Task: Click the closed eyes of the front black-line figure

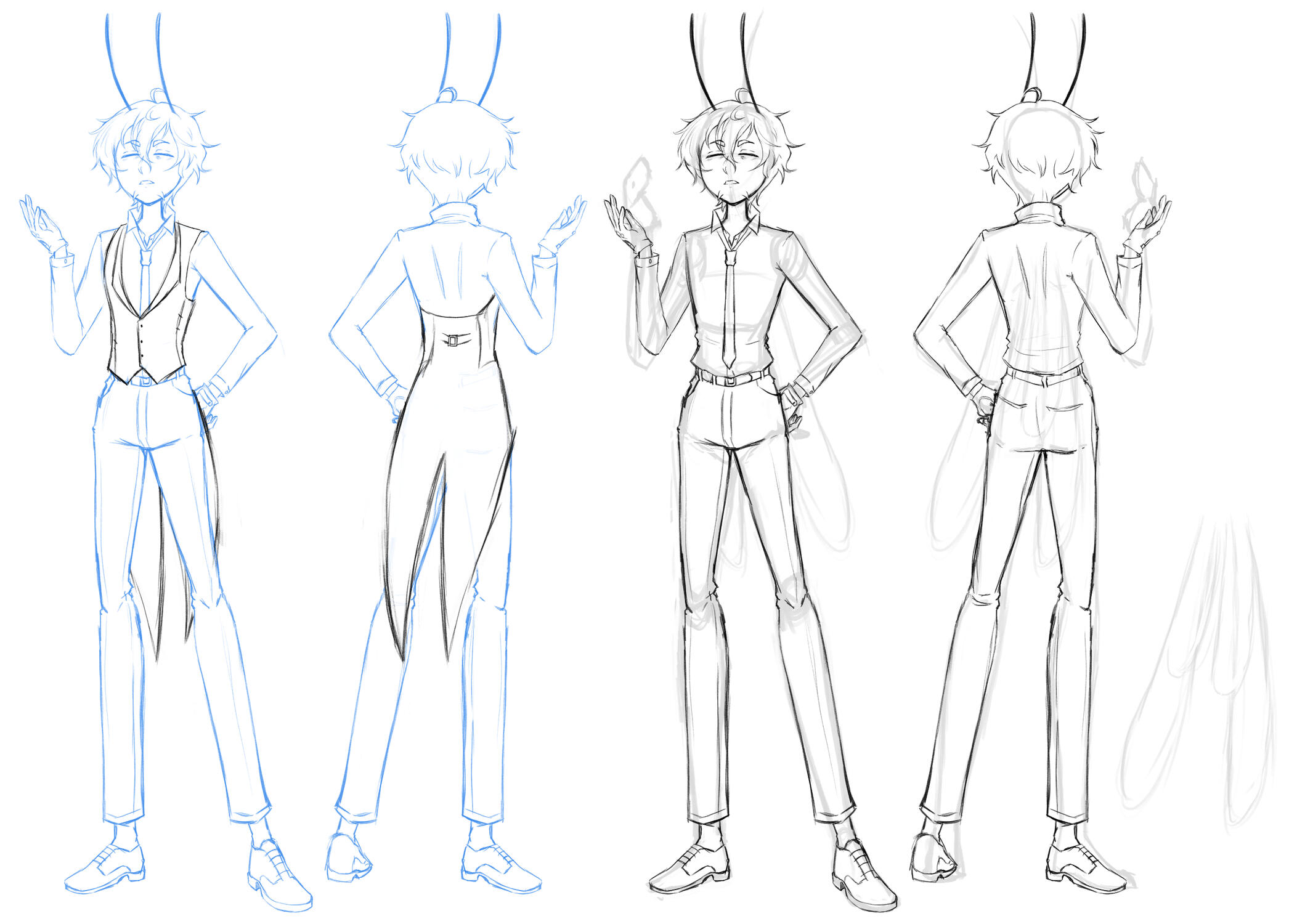Action: [x=733, y=157]
